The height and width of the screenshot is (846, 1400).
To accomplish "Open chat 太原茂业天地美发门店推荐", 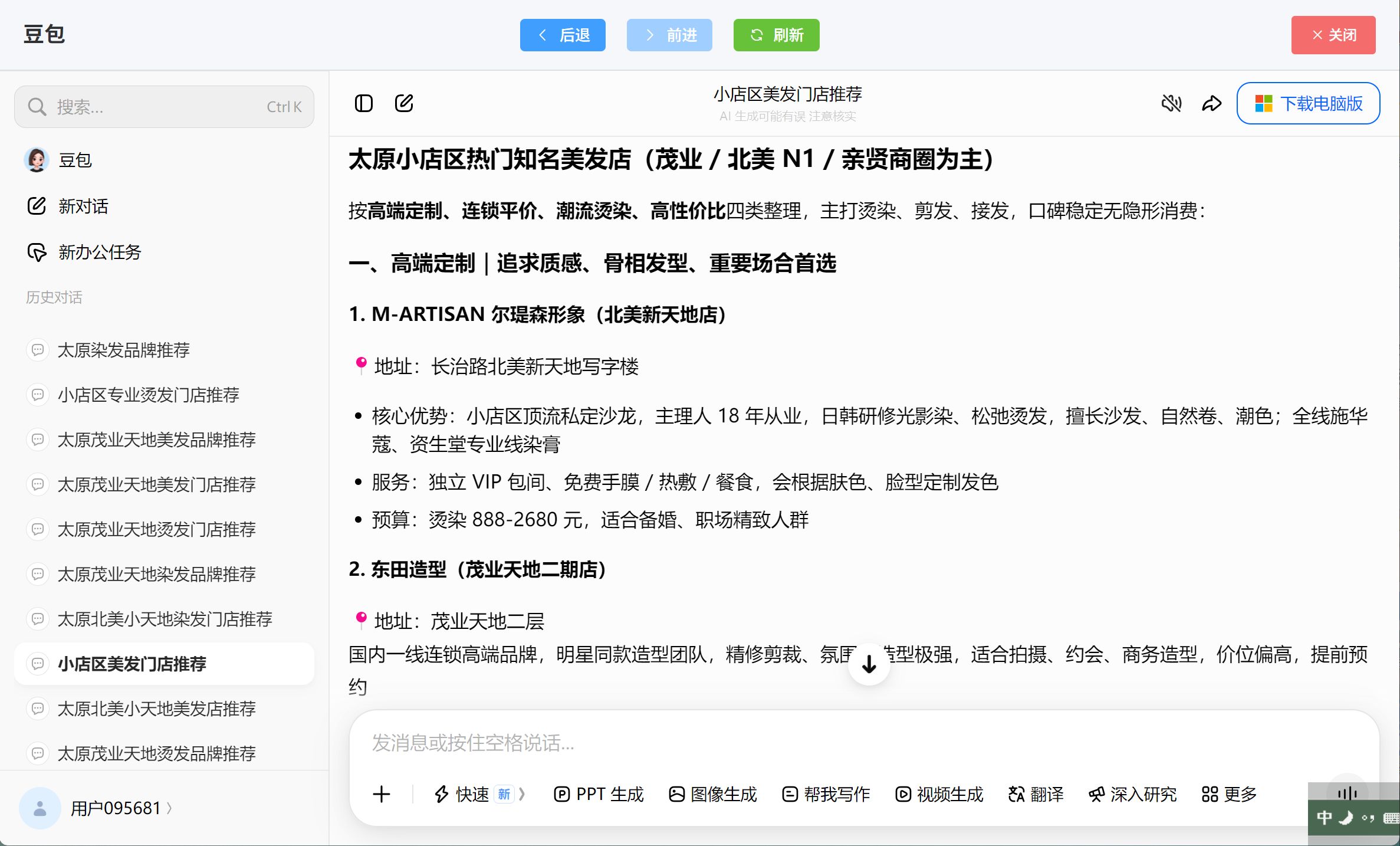I will [x=164, y=484].
